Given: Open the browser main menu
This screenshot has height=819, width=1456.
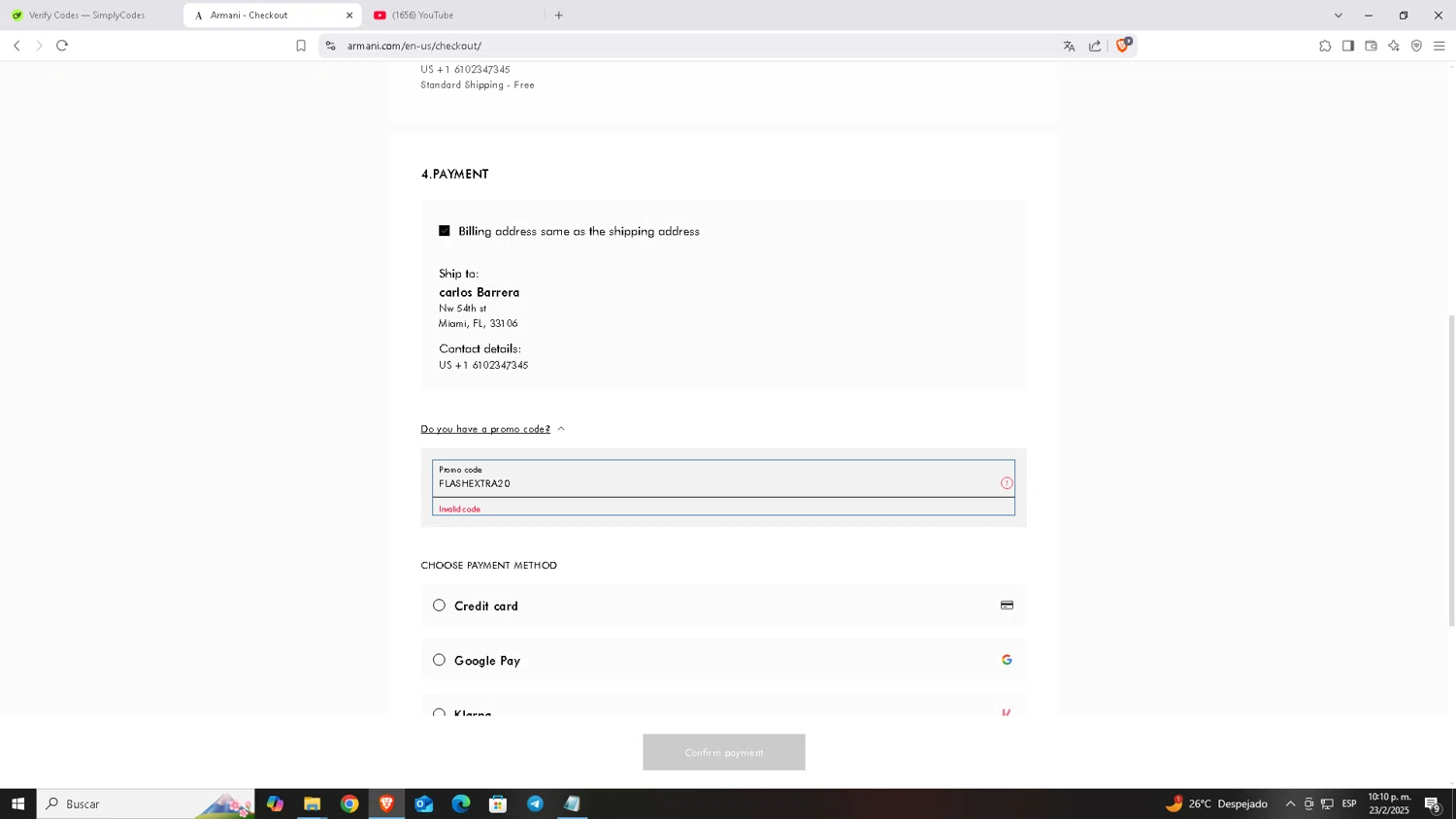Looking at the screenshot, I should coord(1439,46).
